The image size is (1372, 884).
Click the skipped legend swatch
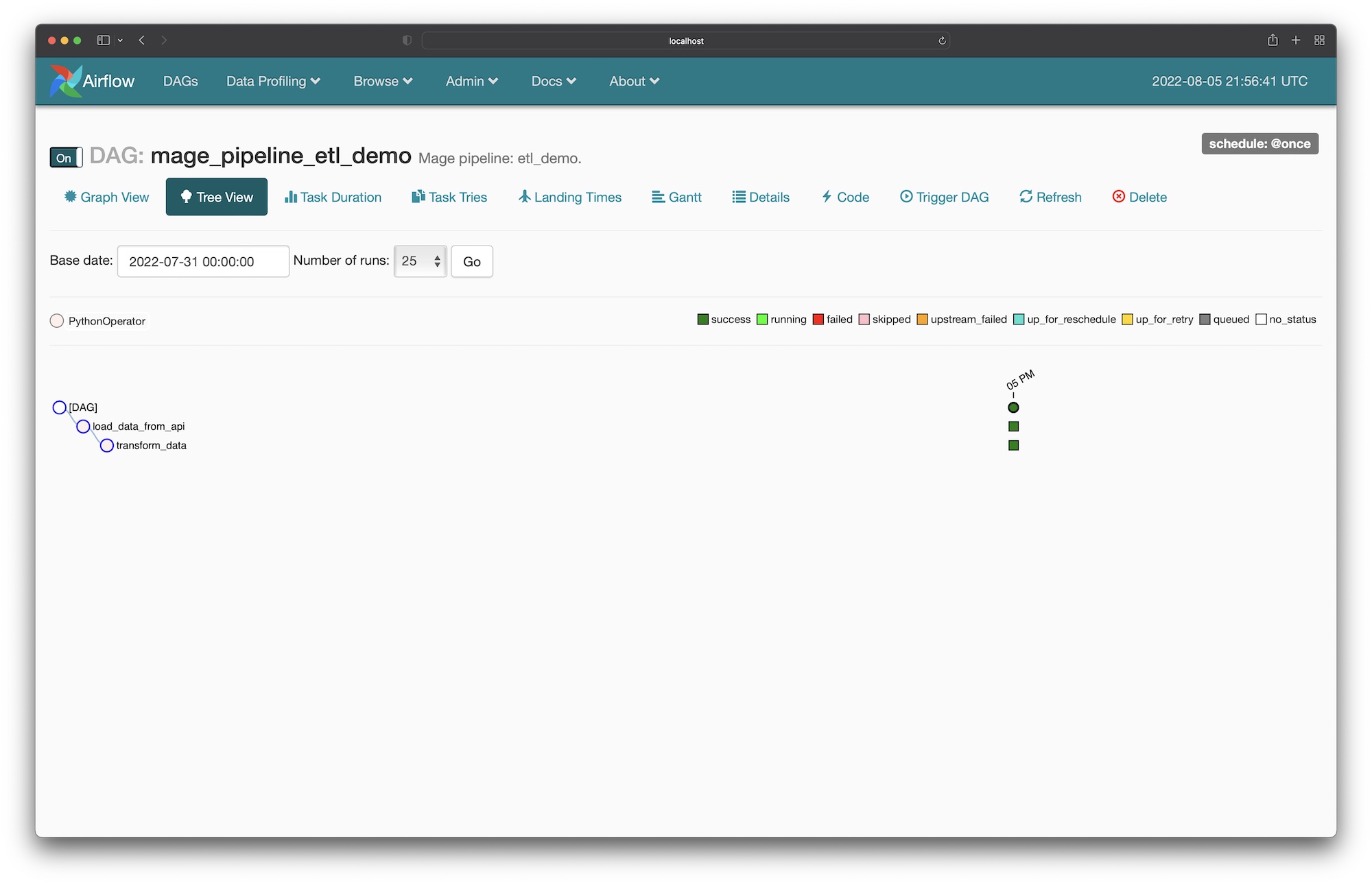(x=864, y=320)
